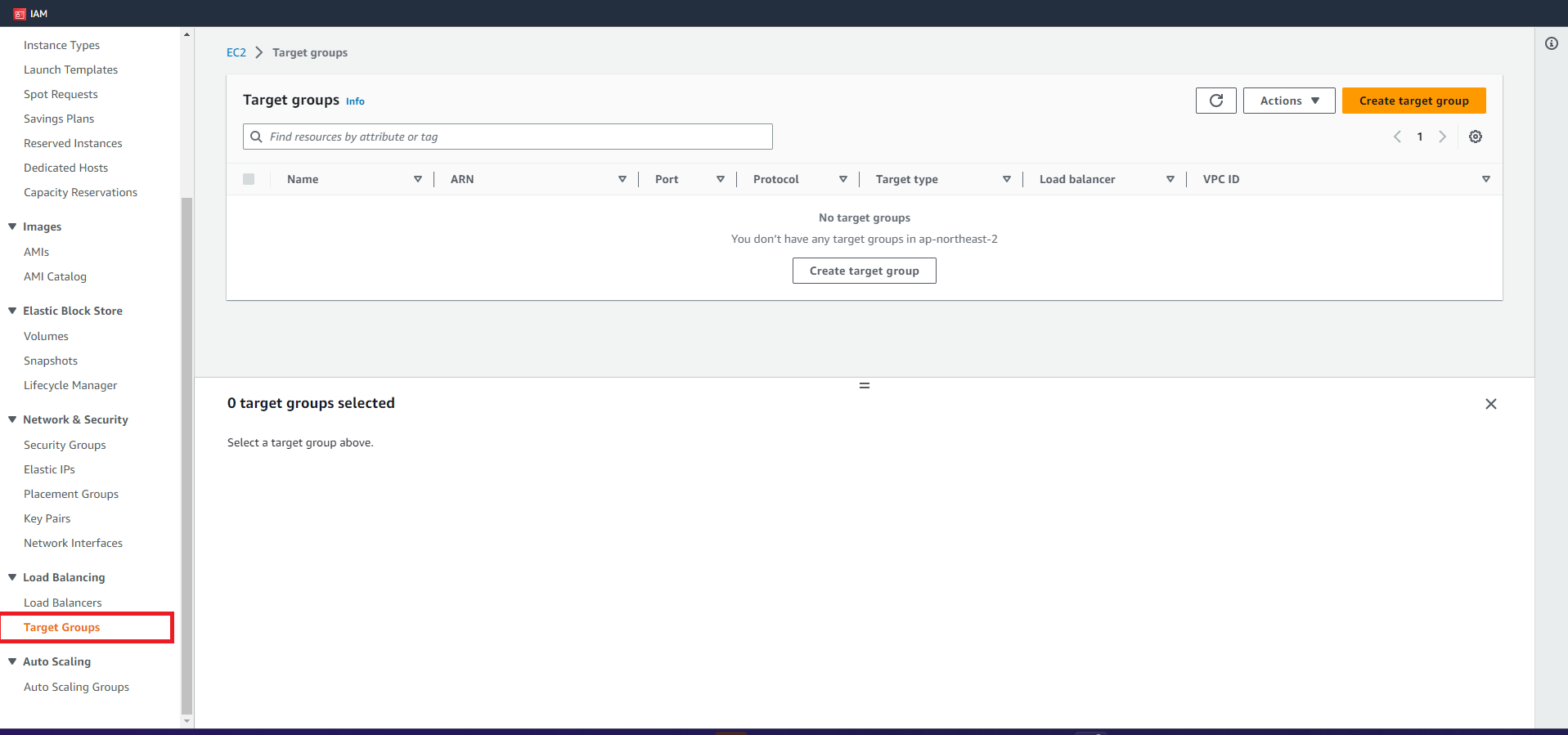Collapse the Network & Security section
1568x735 pixels.
pos(12,419)
